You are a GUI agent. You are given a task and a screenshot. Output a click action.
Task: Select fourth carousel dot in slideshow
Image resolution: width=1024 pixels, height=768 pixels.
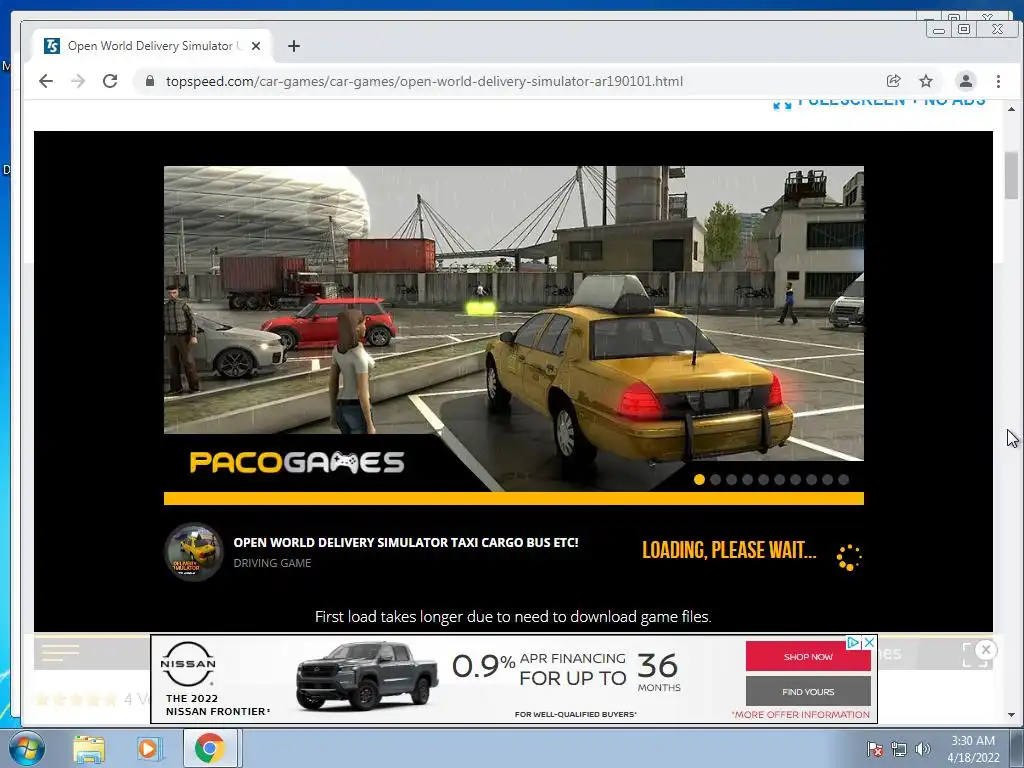(x=747, y=479)
